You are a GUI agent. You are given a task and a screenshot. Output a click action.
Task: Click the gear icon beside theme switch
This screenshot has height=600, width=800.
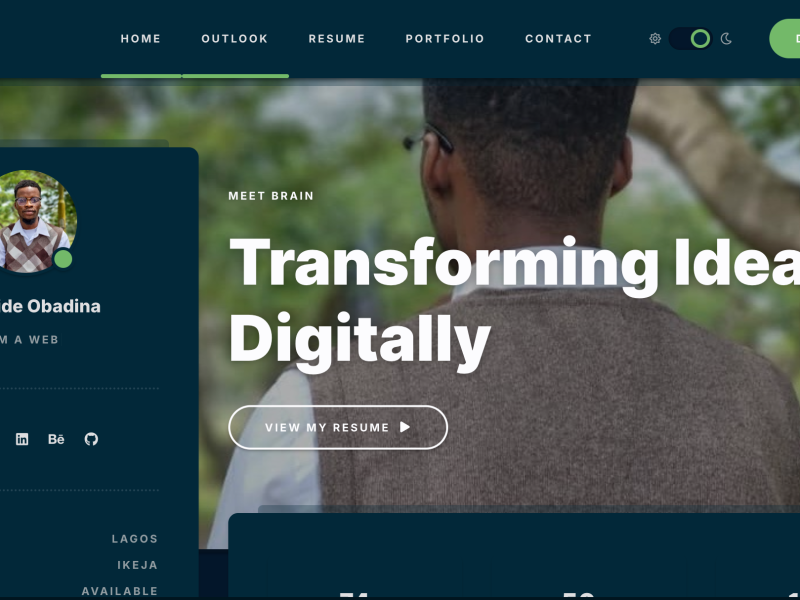[x=655, y=39]
